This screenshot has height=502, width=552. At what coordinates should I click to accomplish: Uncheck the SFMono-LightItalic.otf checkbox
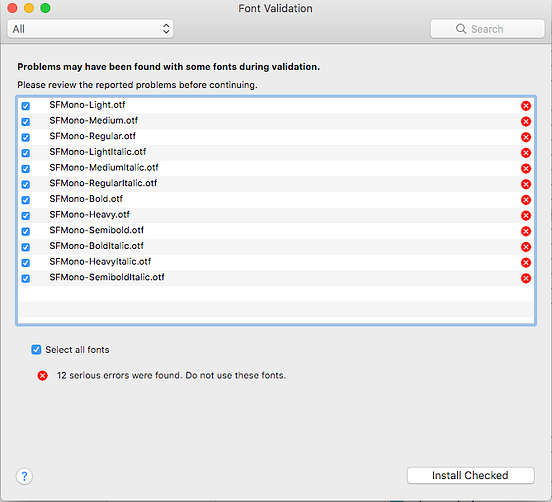26,153
